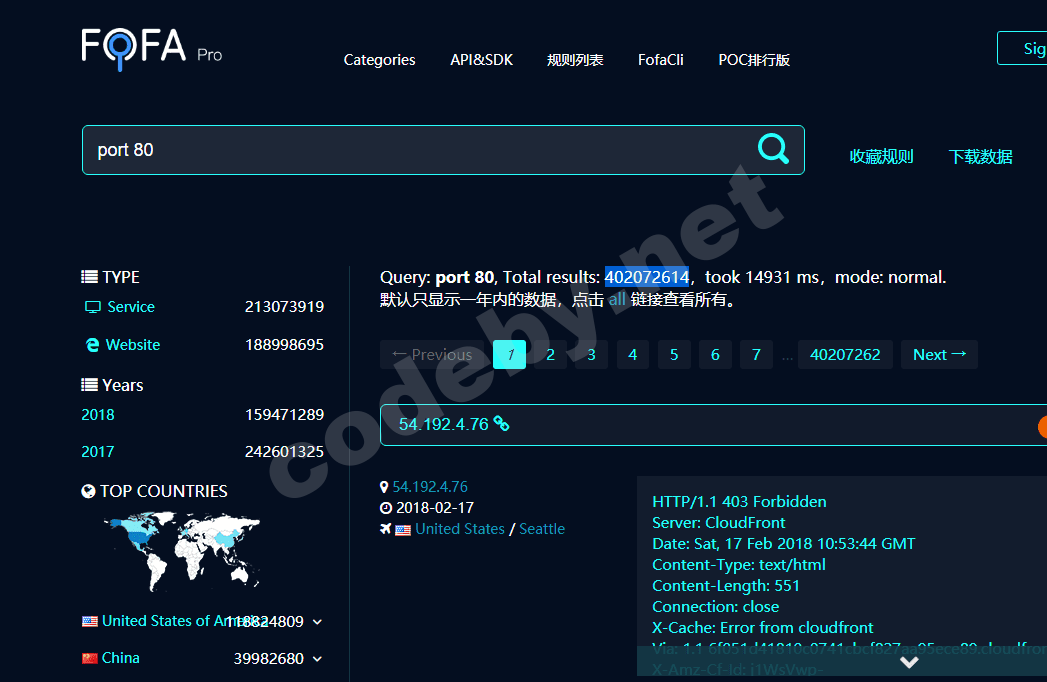The width and height of the screenshot is (1047, 682).
Task: Click the China flag icon
Action: (x=89, y=658)
